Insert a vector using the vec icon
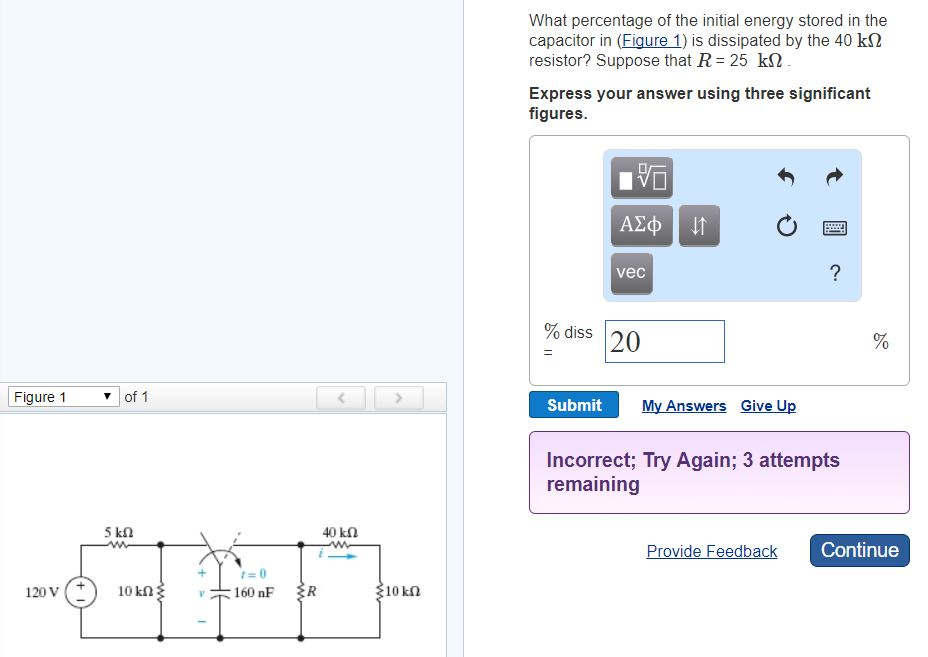The width and height of the screenshot is (928, 657). click(x=631, y=272)
